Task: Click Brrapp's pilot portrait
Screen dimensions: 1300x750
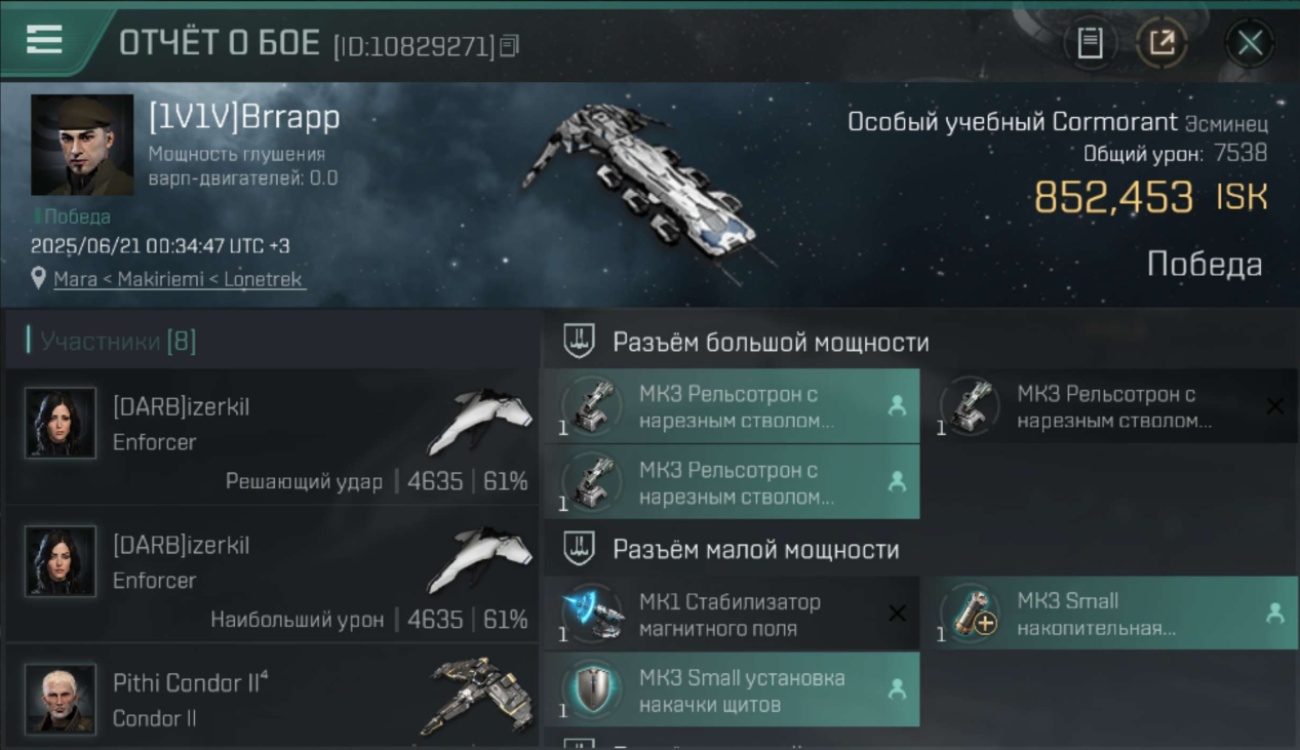Action: coord(82,145)
